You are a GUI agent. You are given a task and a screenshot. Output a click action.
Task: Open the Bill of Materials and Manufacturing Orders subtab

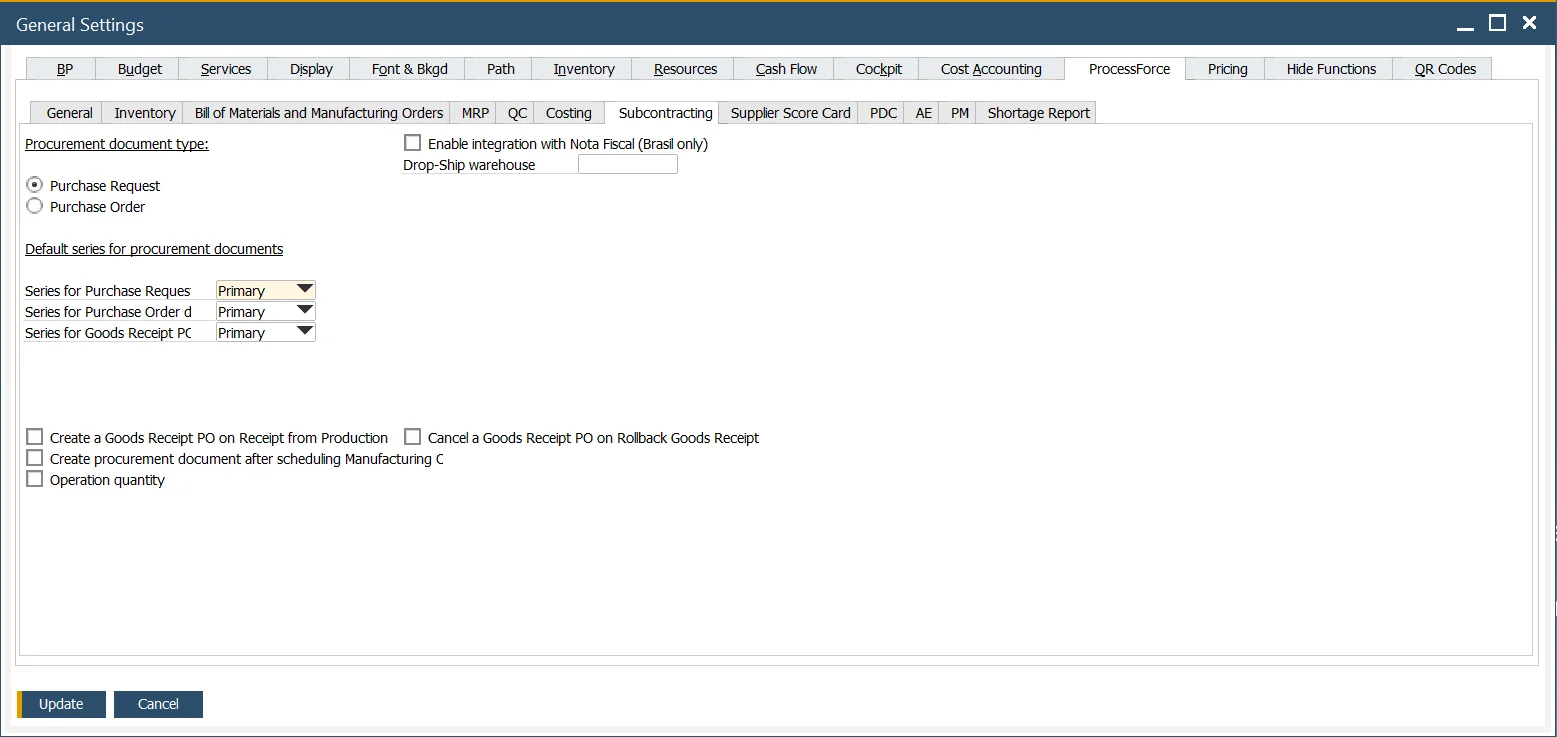[317, 112]
